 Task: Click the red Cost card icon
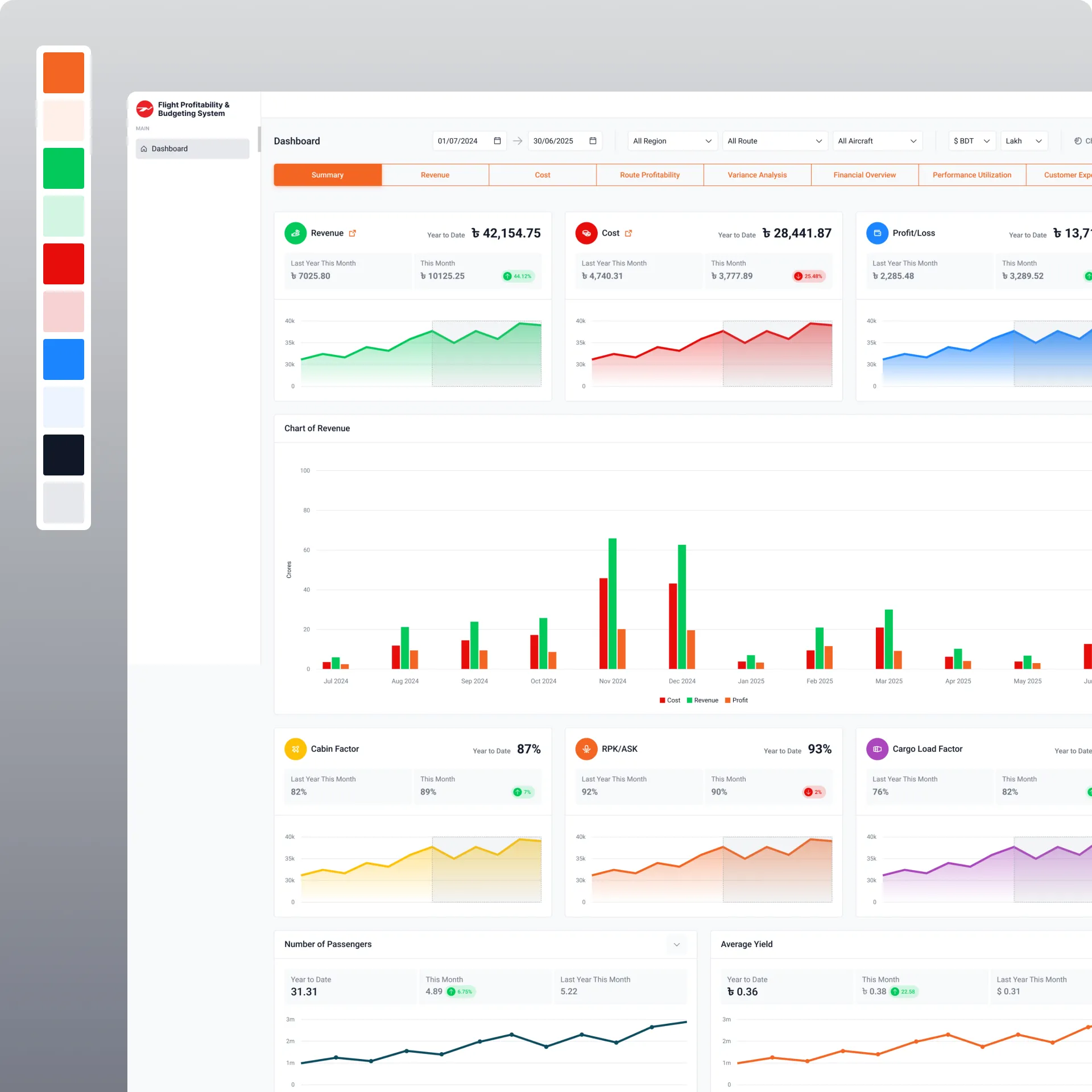click(x=586, y=233)
